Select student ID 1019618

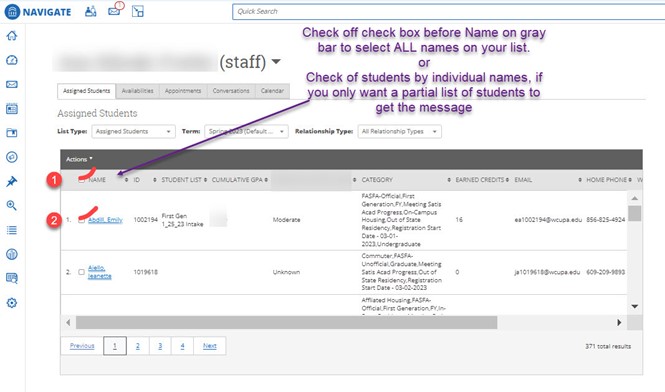pyautogui.click(x=145, y=272)
